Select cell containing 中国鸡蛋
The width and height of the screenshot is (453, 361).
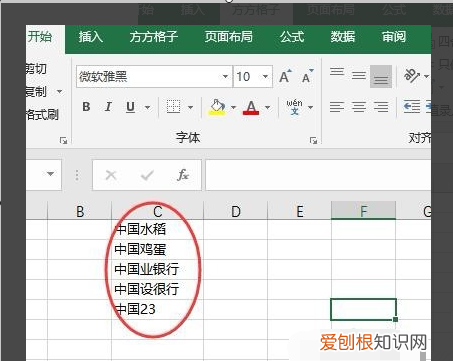click(157, 249)
